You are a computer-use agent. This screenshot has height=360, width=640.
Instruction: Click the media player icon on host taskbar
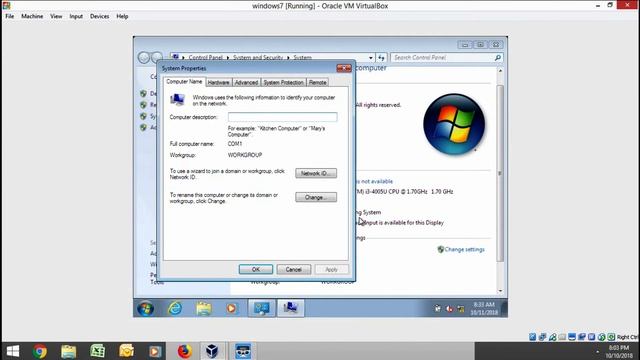155,351
